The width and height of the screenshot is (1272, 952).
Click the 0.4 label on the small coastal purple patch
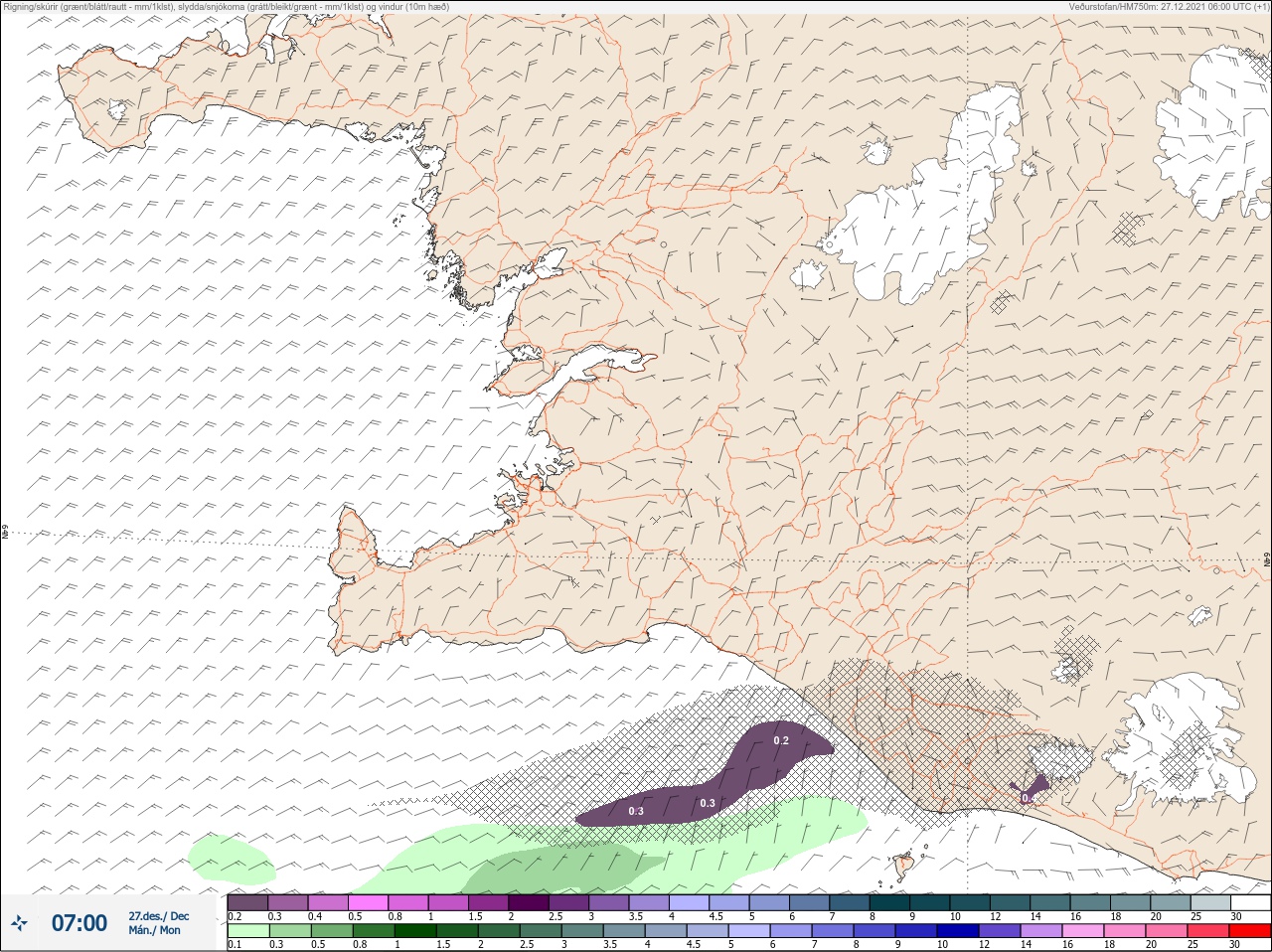coord(1029,798)
